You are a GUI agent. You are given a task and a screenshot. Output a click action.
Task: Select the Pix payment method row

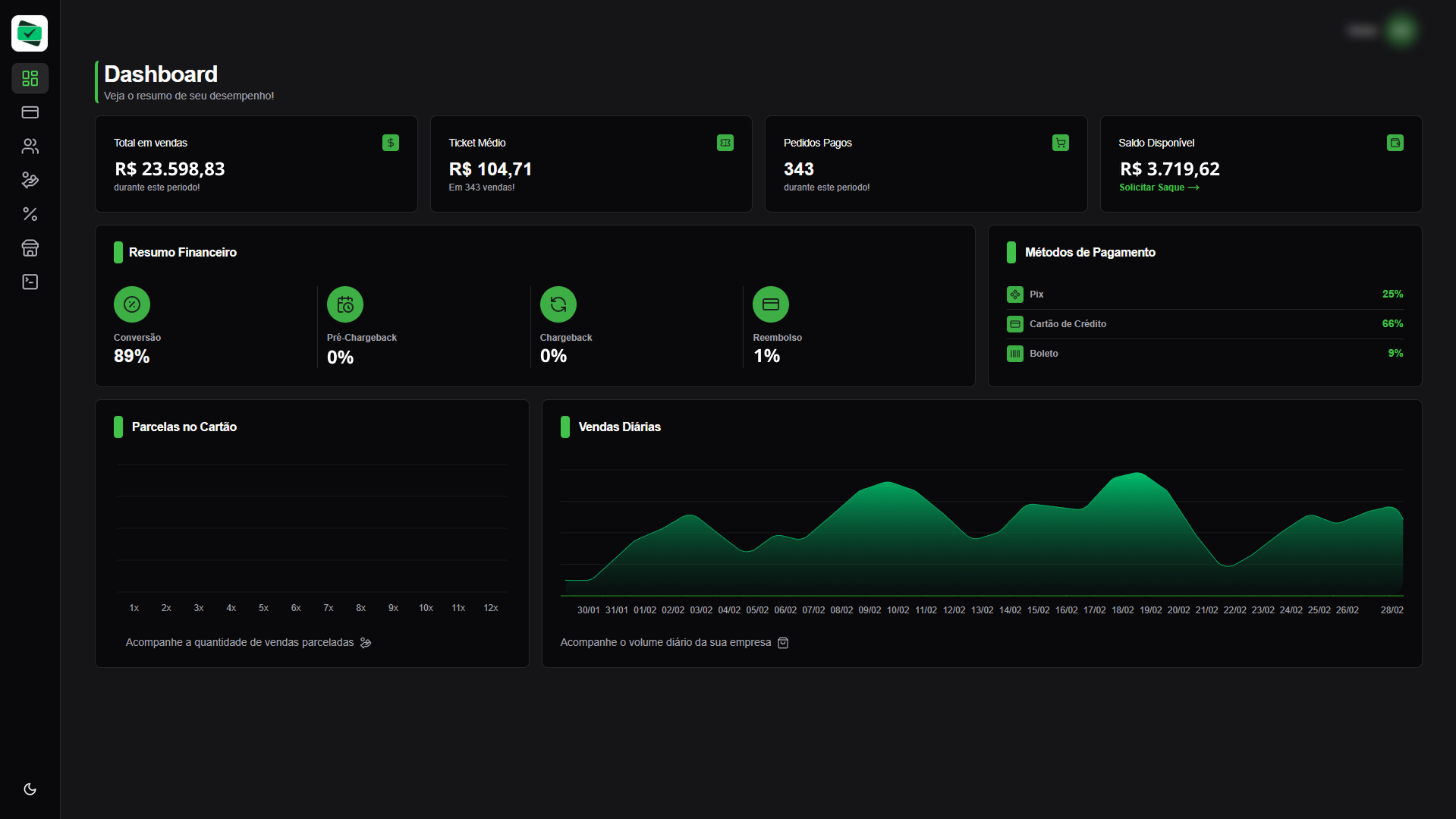point(1204,295)
